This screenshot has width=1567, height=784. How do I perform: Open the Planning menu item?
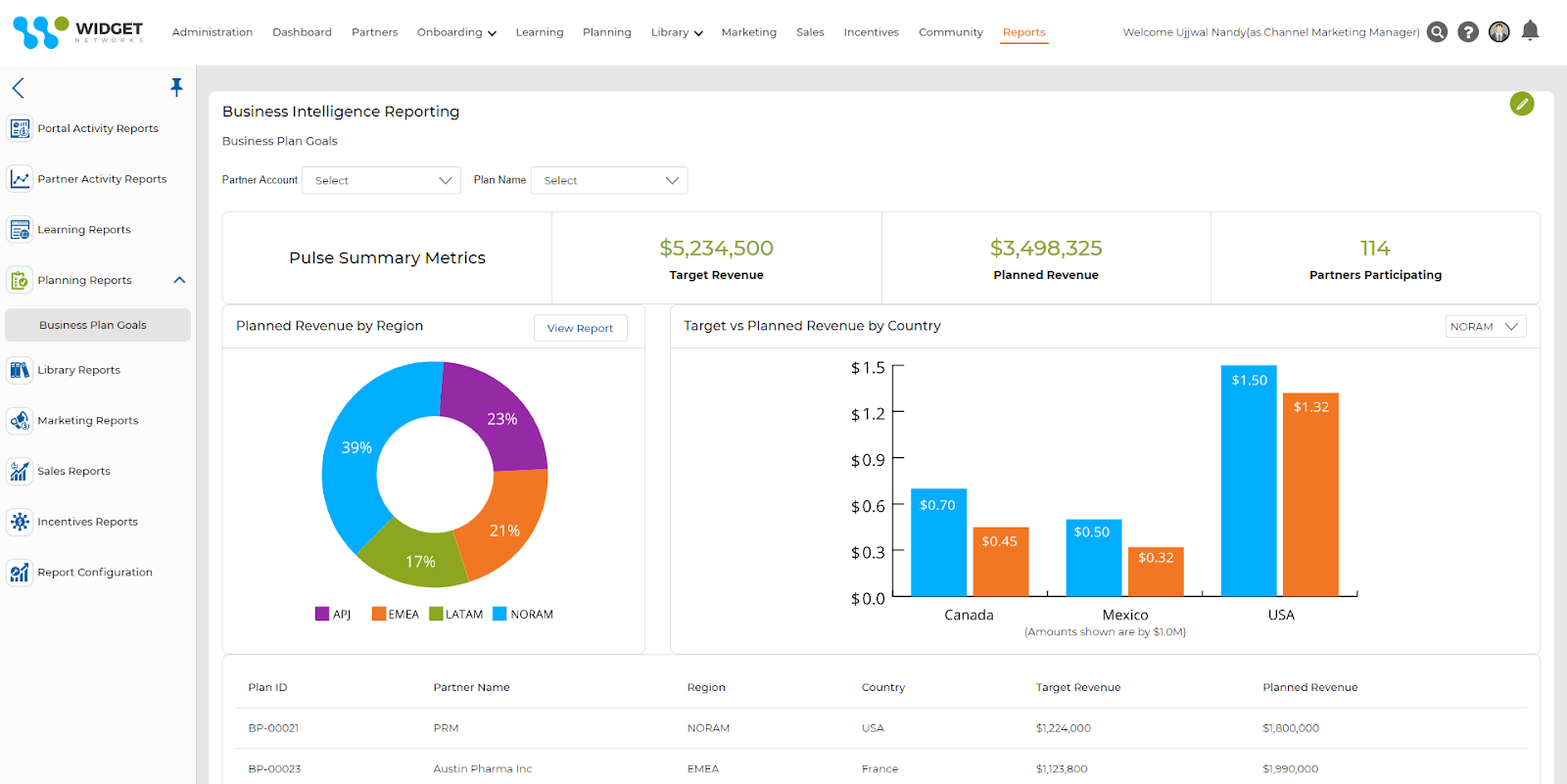pyautogui.click(x=607, y=32)
